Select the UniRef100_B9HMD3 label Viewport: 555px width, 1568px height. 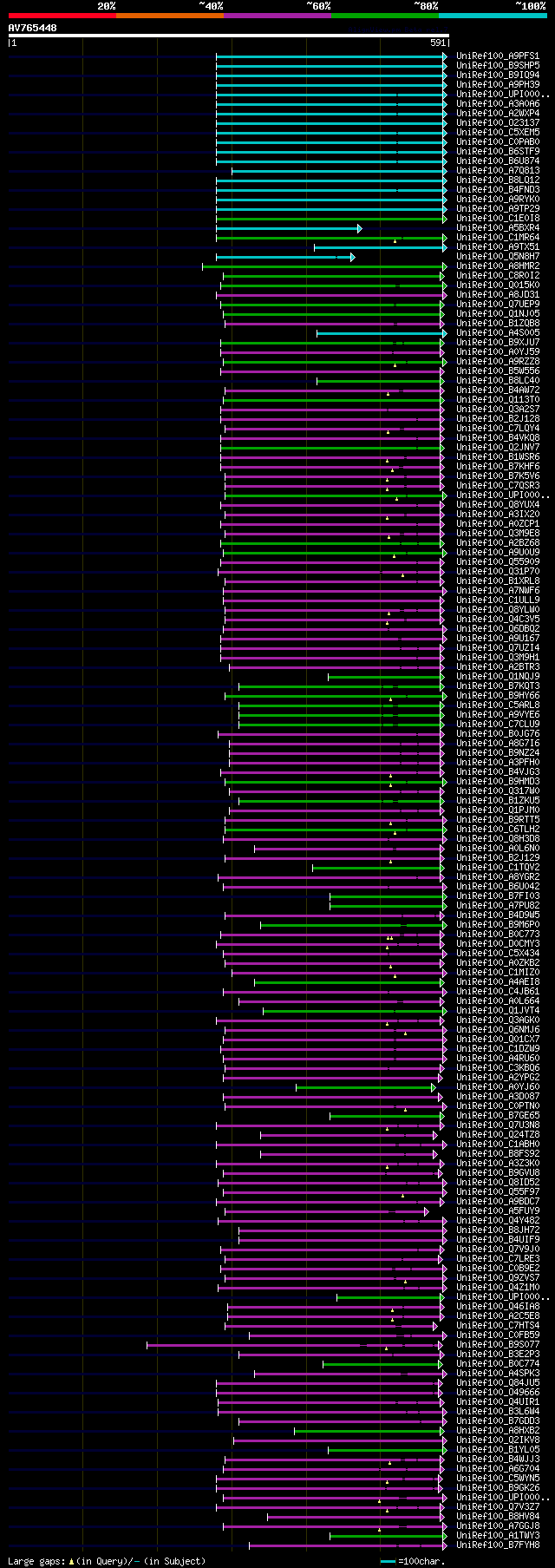[x=498, y=781]
